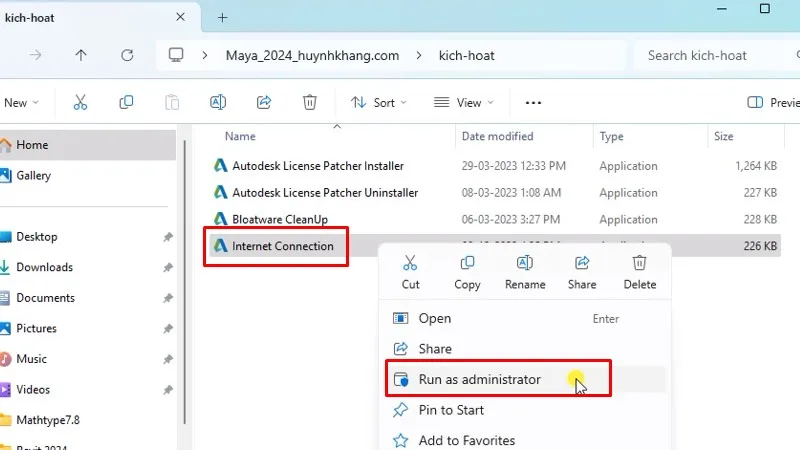
Task: Click the Share icon in the toolbar
Action: 264,103
